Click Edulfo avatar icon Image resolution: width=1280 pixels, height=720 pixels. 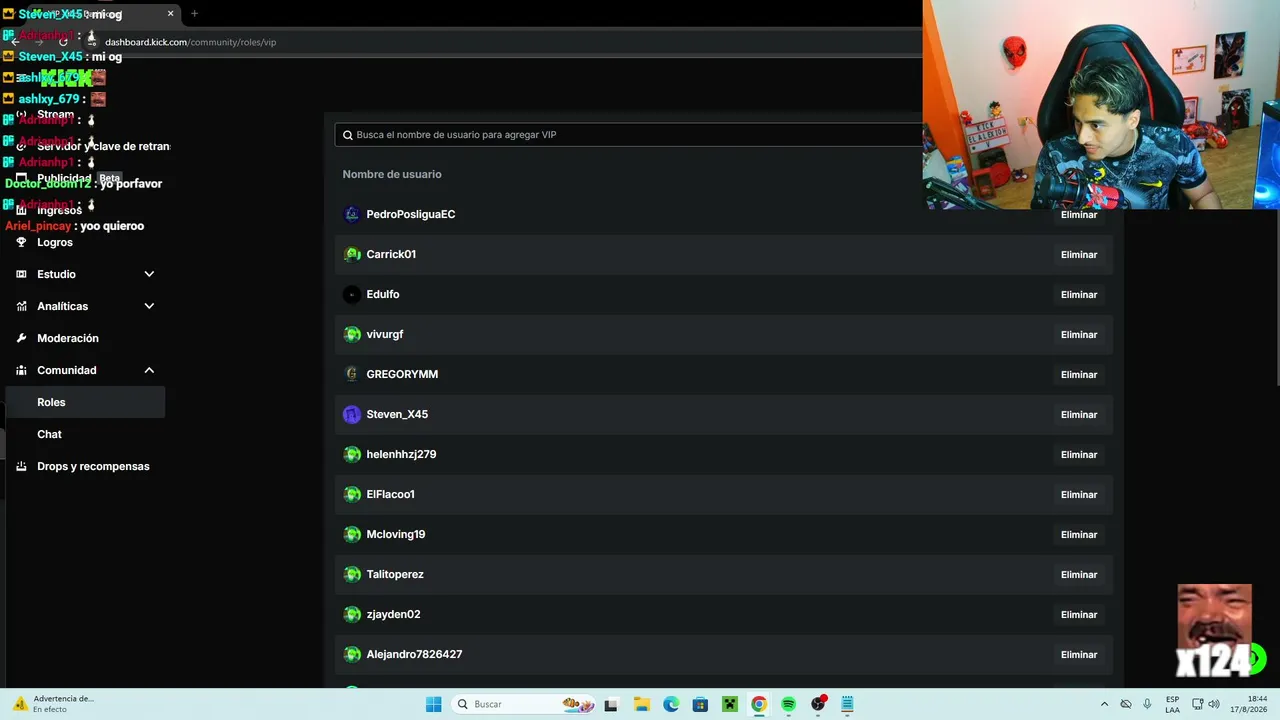tap(352, 294)
